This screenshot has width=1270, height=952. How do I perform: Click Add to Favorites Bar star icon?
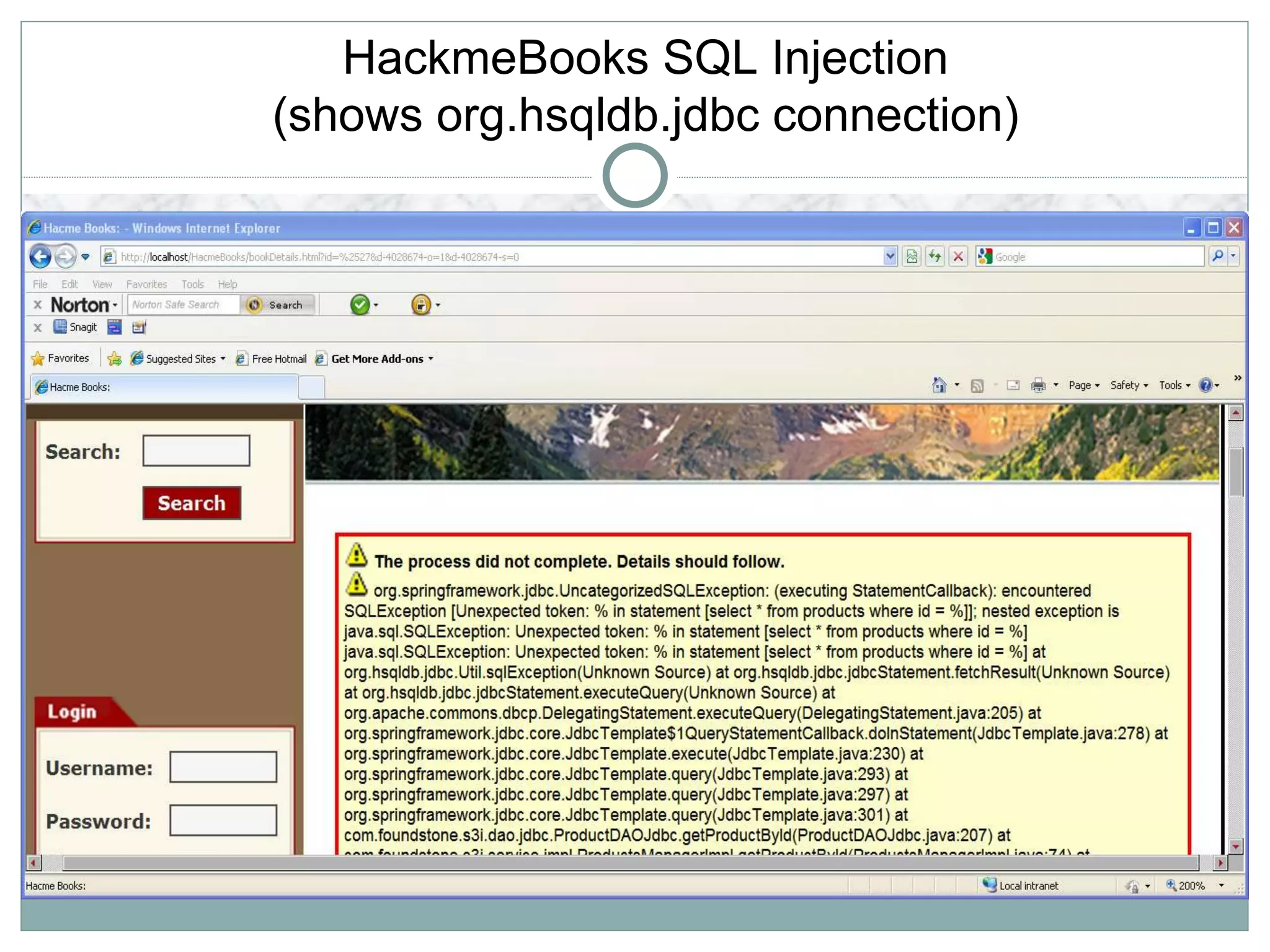[115, 358]
